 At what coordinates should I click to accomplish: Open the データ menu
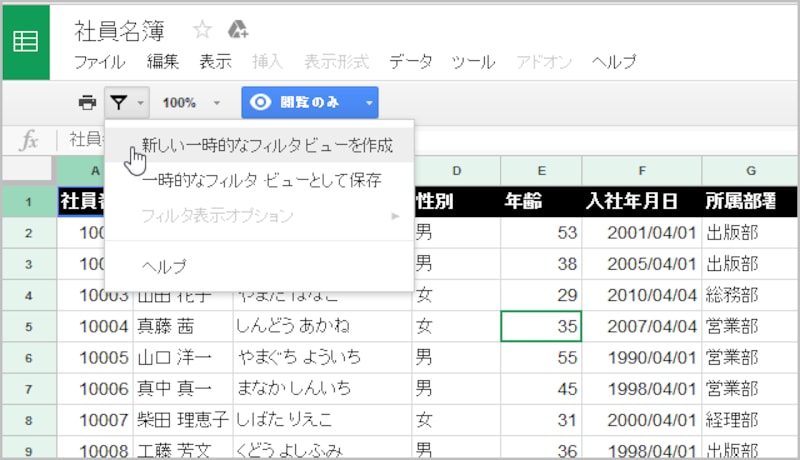(x=410, y=62)
